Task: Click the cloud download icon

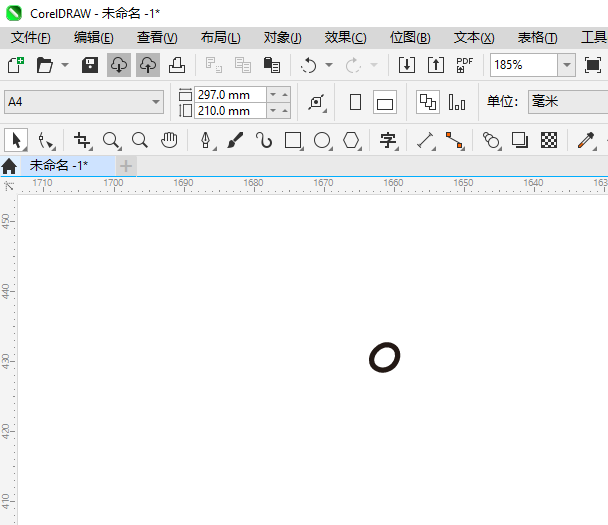Action: 119,65
